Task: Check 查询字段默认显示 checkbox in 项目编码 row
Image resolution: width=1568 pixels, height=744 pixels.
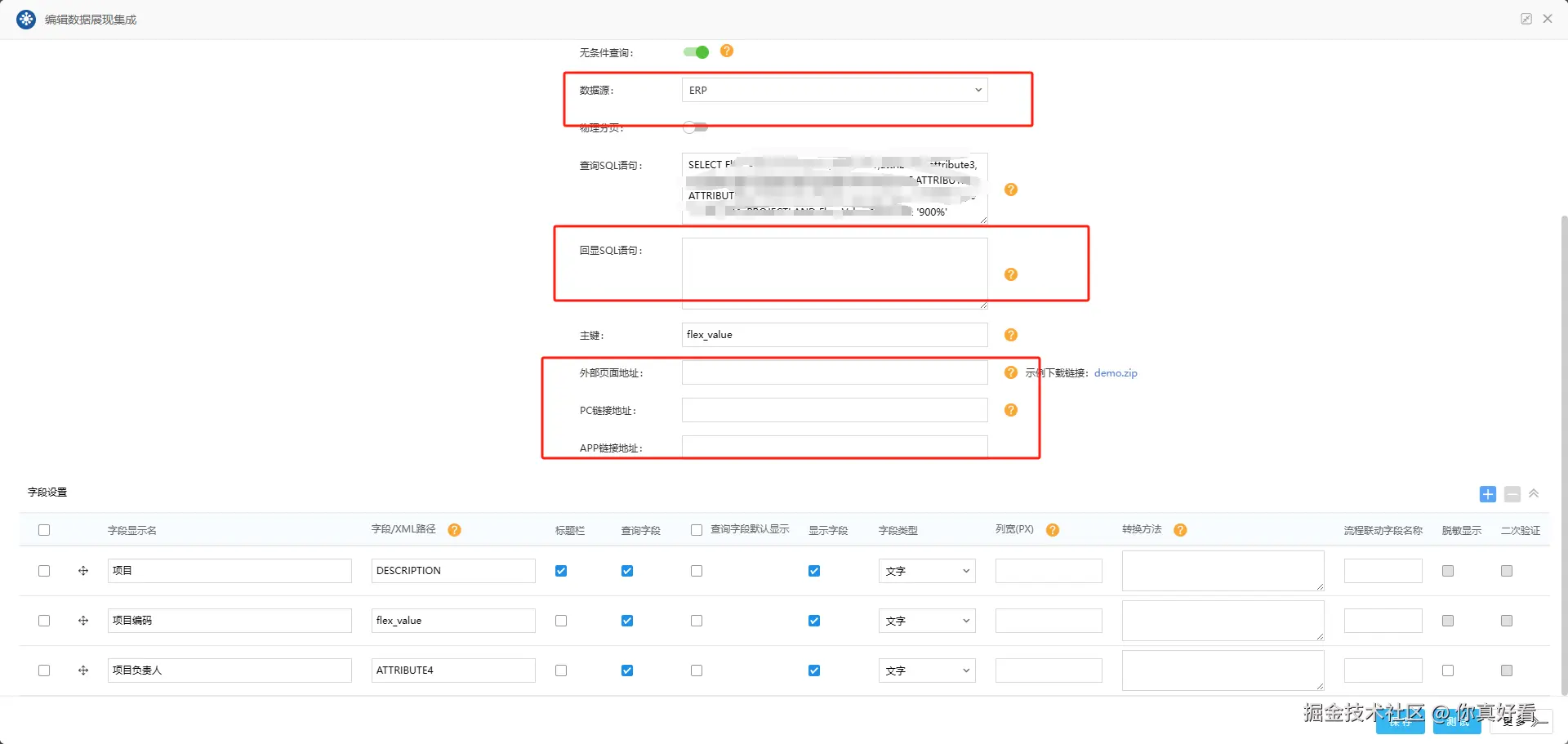Action: [697, 621]
